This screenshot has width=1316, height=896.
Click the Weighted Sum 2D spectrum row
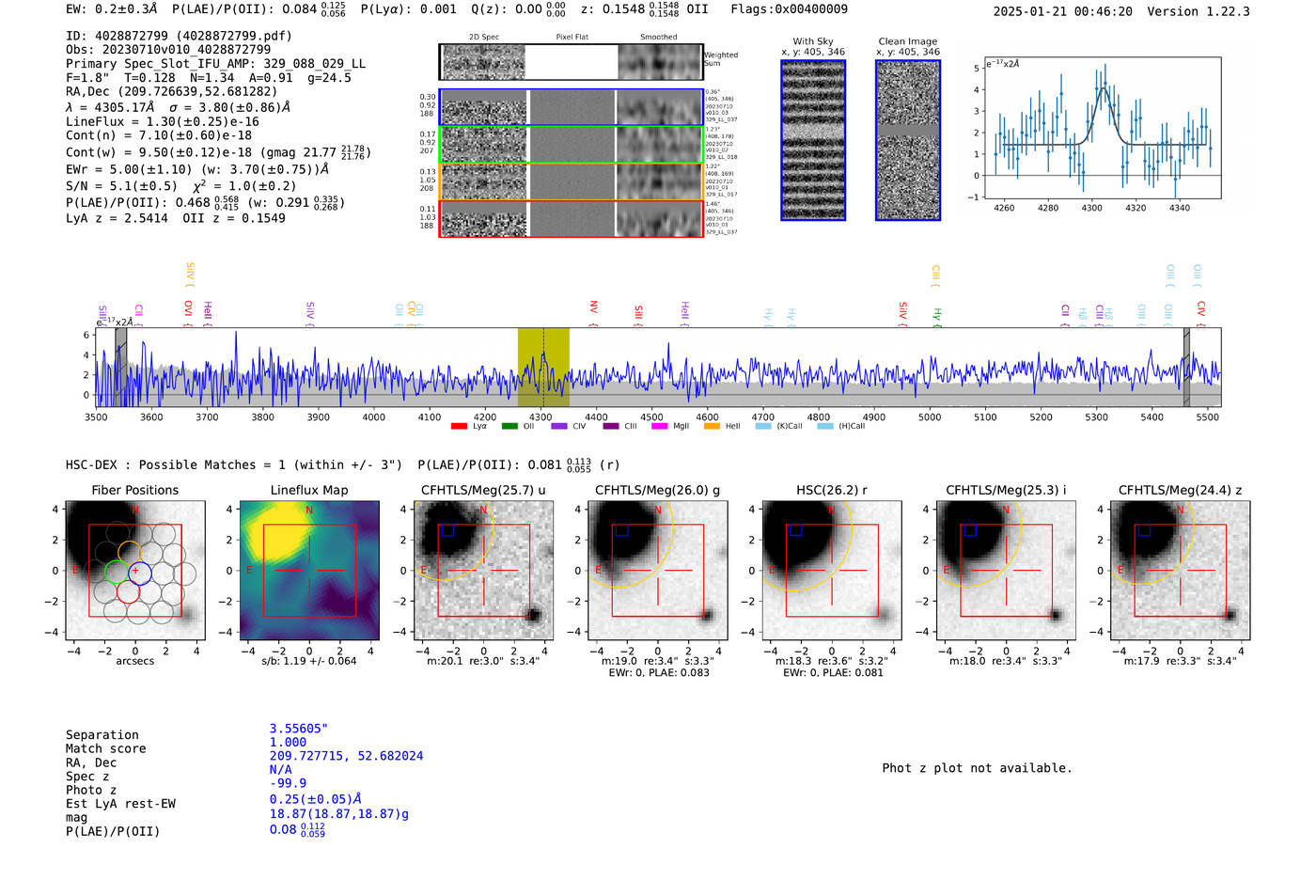point(571,62)
